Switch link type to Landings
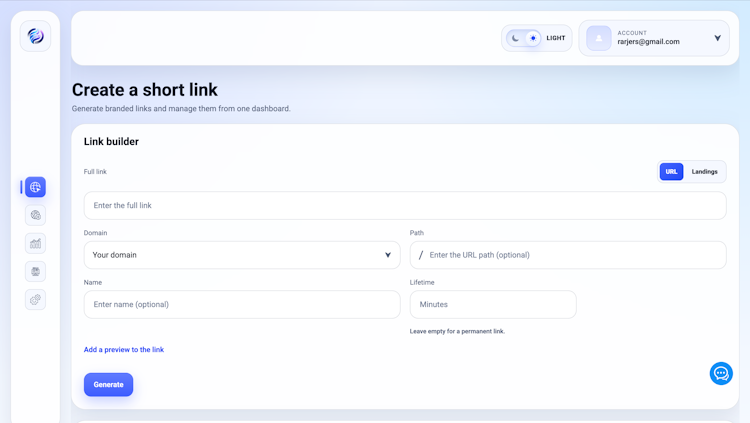This screenshot has width=750, height=423. pyautogui.click(x=705, y=172)
